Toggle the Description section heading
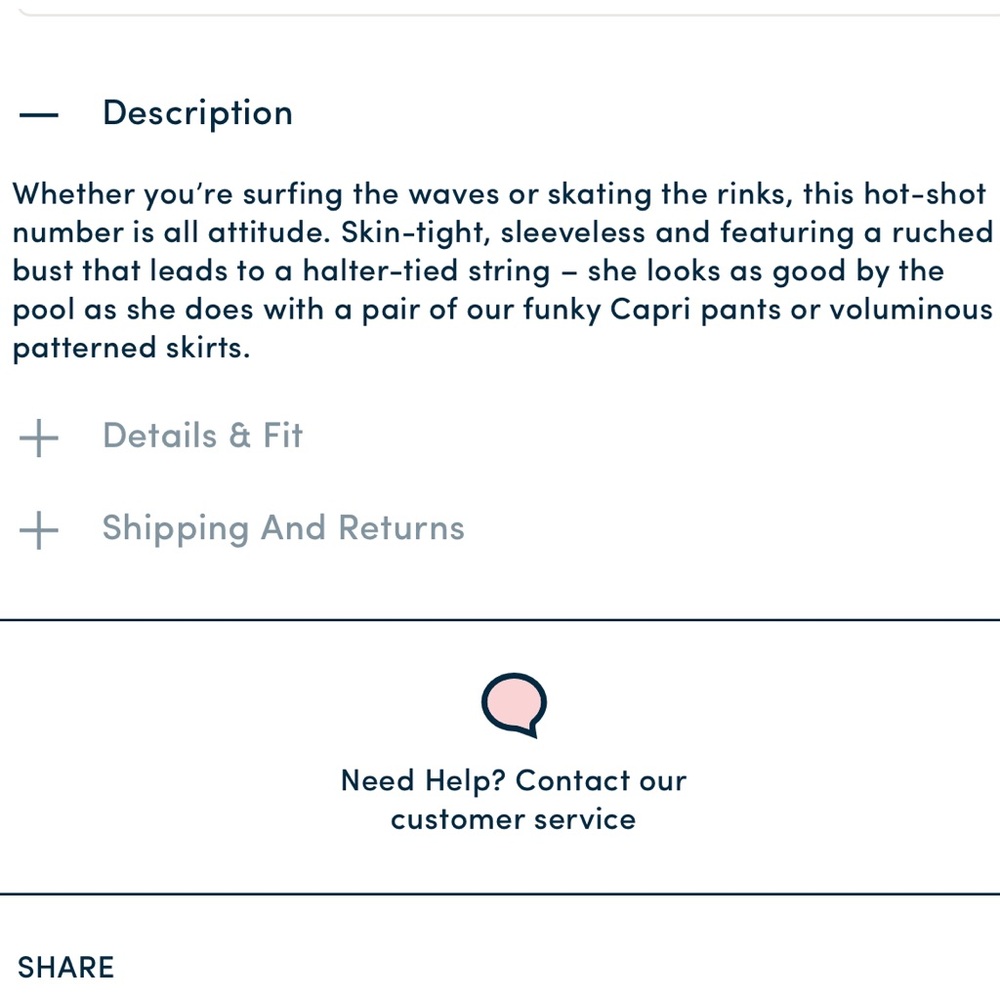The image size is (1000, 1000). click(198, 114)
